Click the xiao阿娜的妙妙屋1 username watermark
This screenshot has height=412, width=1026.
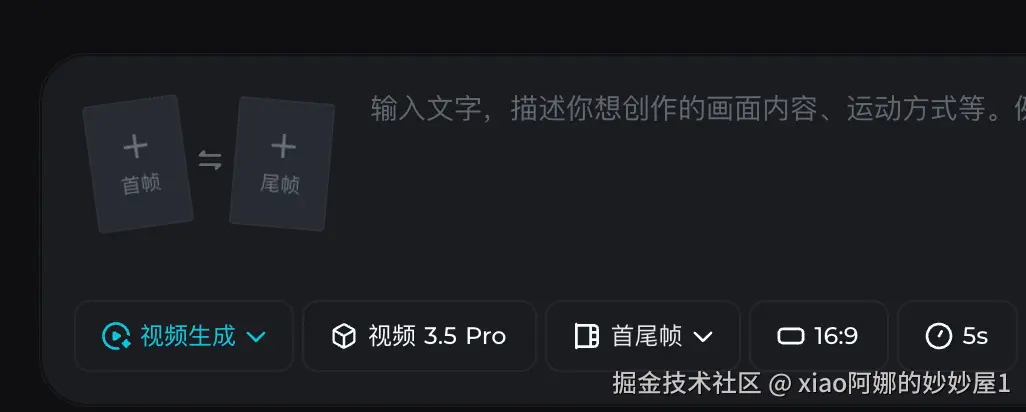(x=904, y=384)
